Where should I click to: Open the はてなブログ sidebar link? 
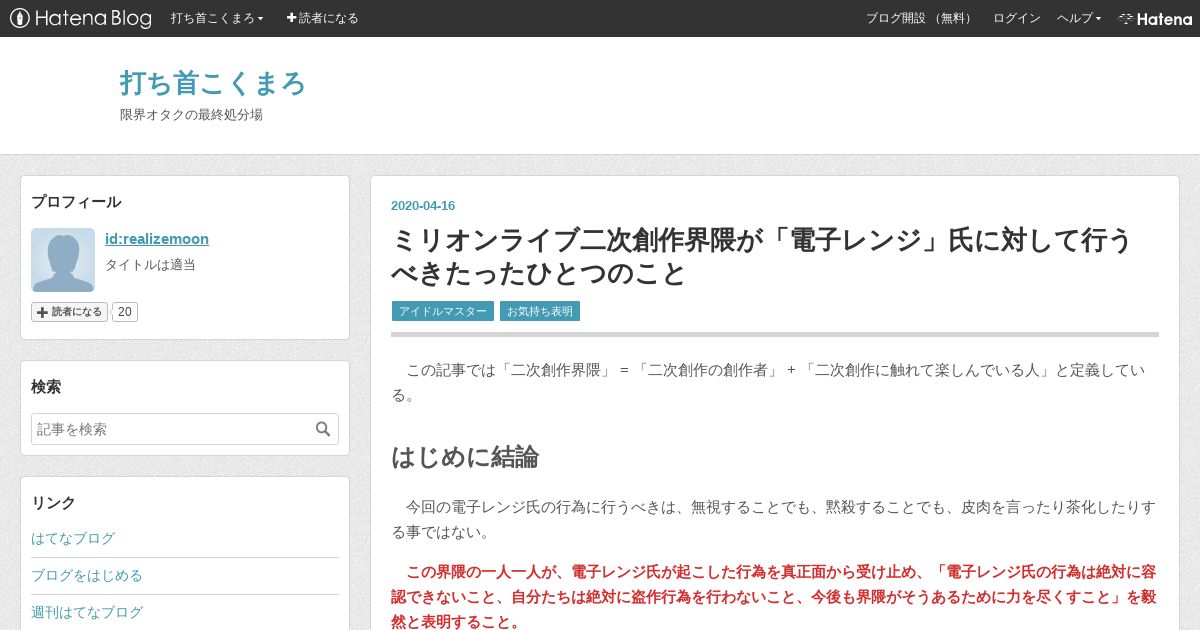pyautogui.click(x=73, y=538)
